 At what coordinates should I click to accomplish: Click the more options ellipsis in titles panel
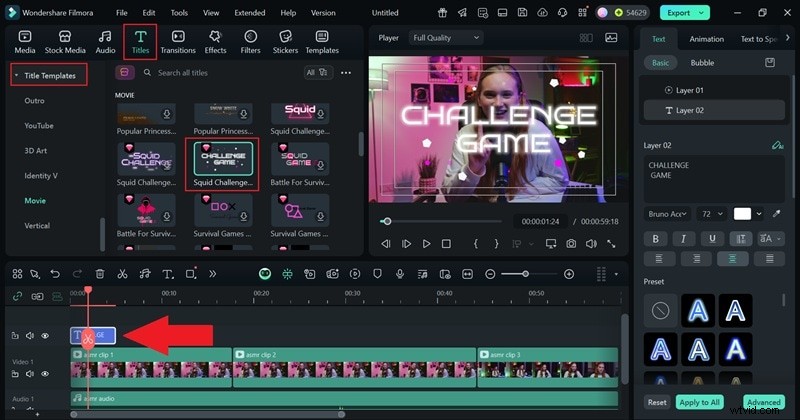point(346,73)
